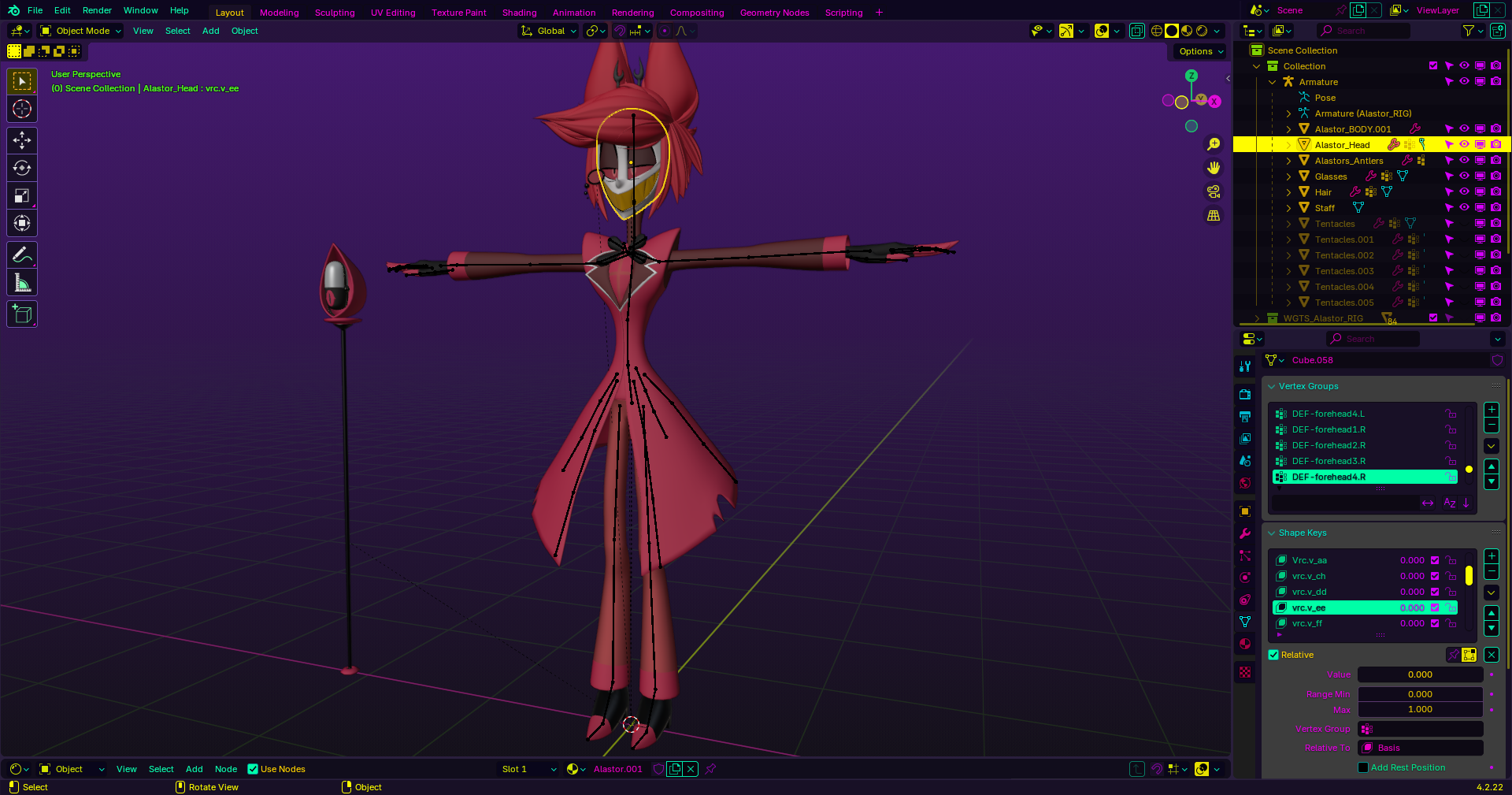Click the Pan hand viewport icon

pyautogui.click(x=1214, y=168)
